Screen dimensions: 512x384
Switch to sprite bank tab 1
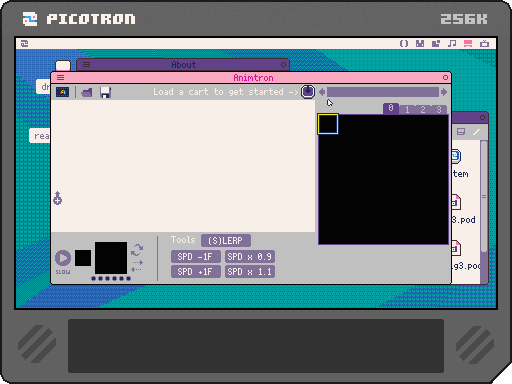point(407,110)
